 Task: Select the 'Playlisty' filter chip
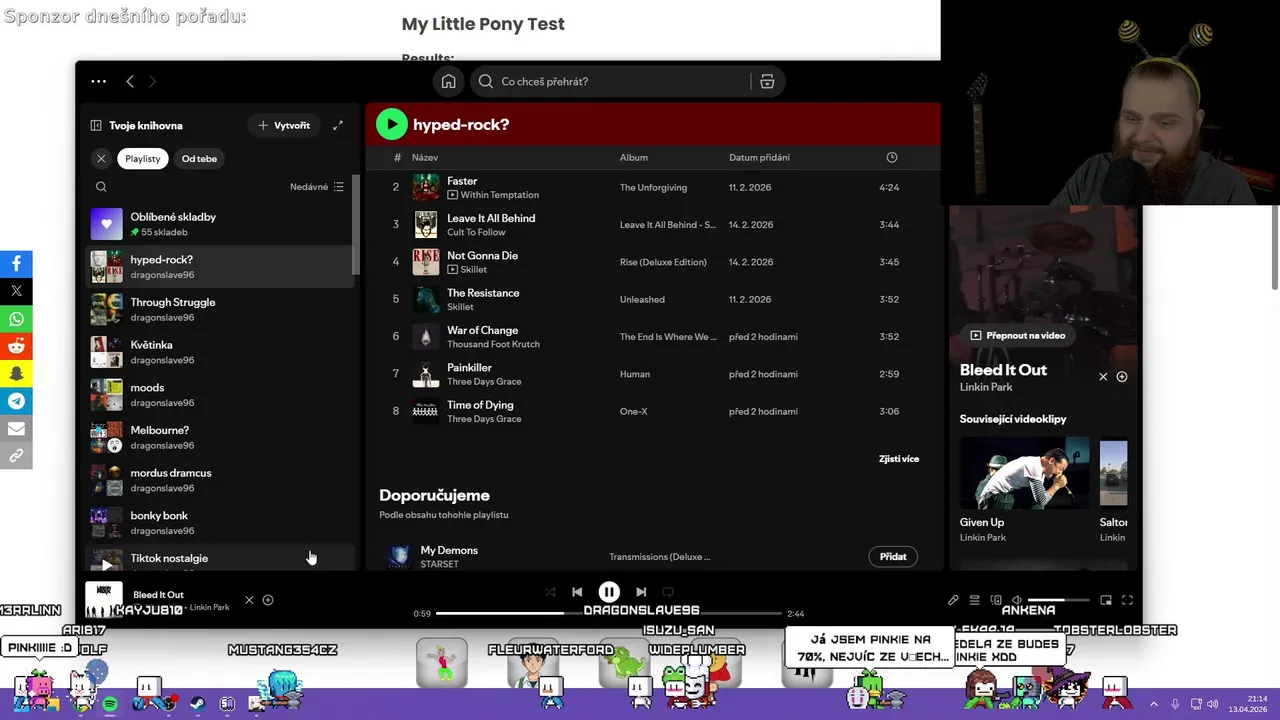[x=143, y=158]
